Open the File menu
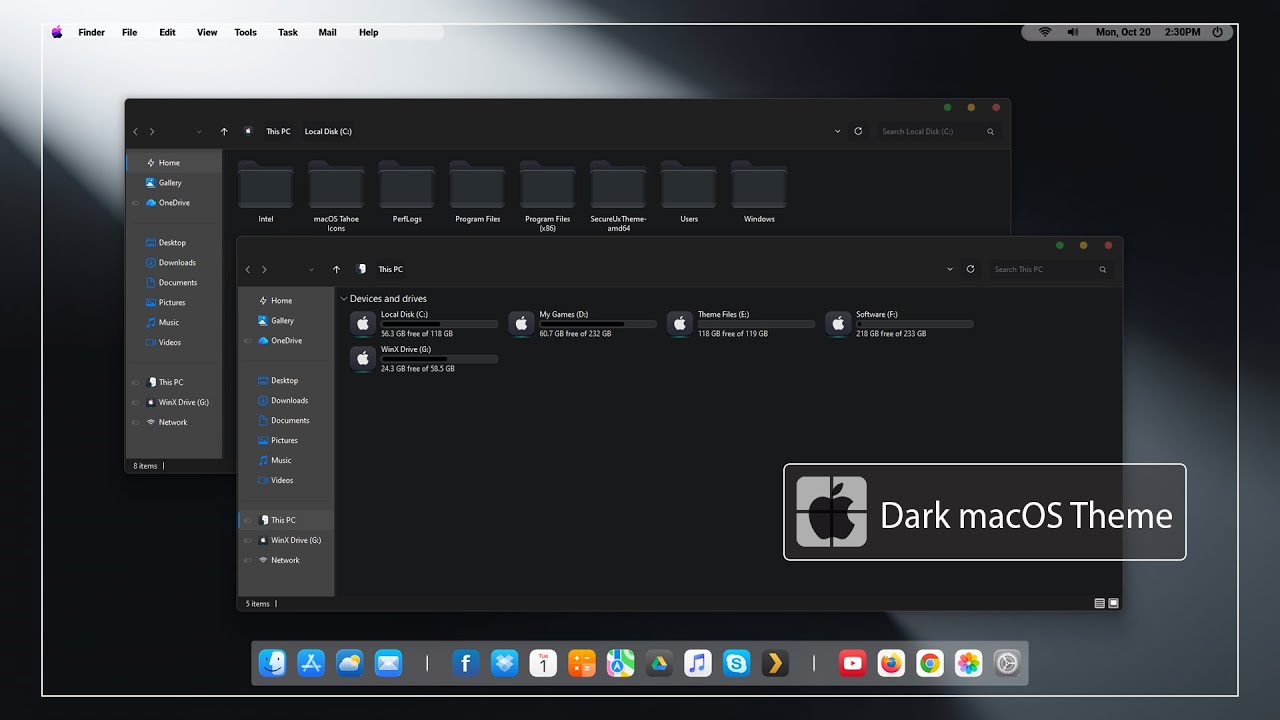Viewport: 1280px width, 720px height. pyautogui.click(x=130, y=32)
